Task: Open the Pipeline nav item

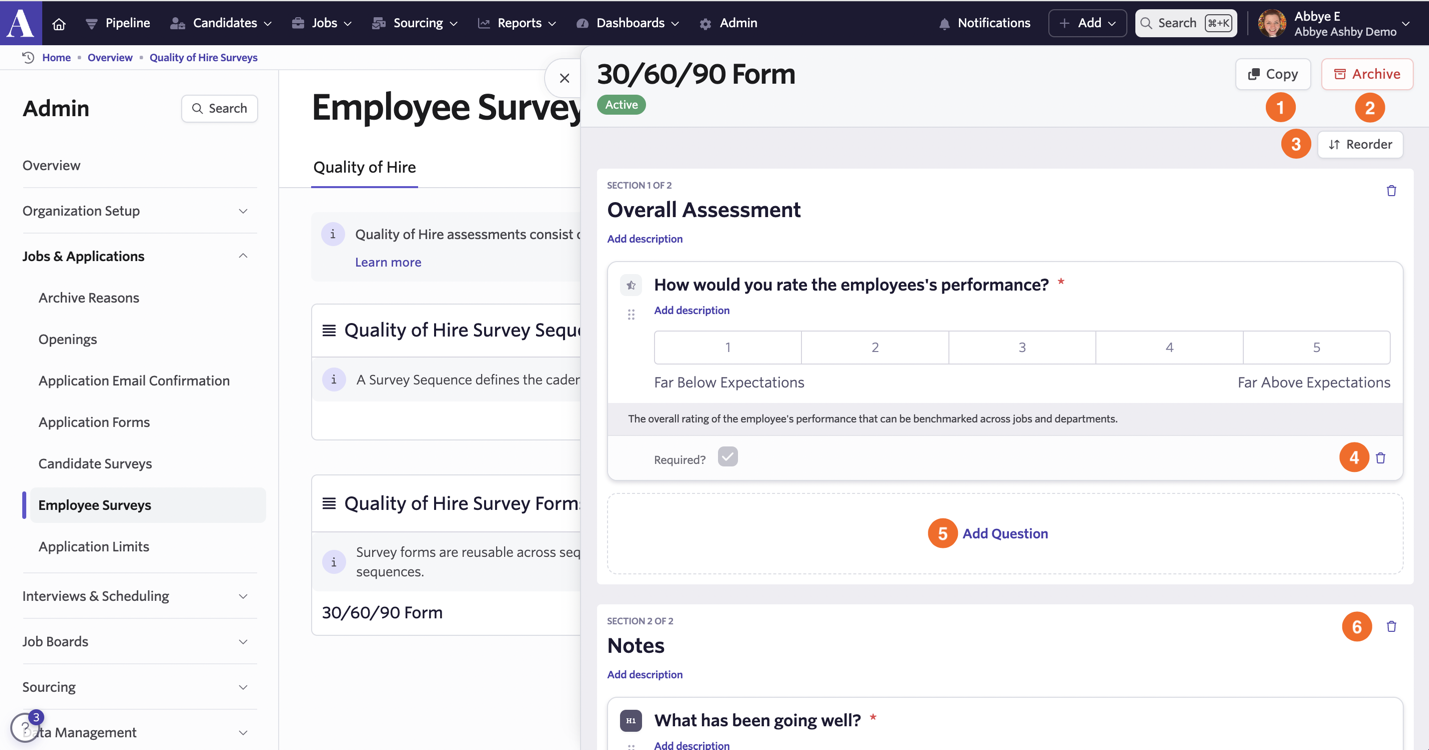Action: pyautogui.click(x=118, y=23)
